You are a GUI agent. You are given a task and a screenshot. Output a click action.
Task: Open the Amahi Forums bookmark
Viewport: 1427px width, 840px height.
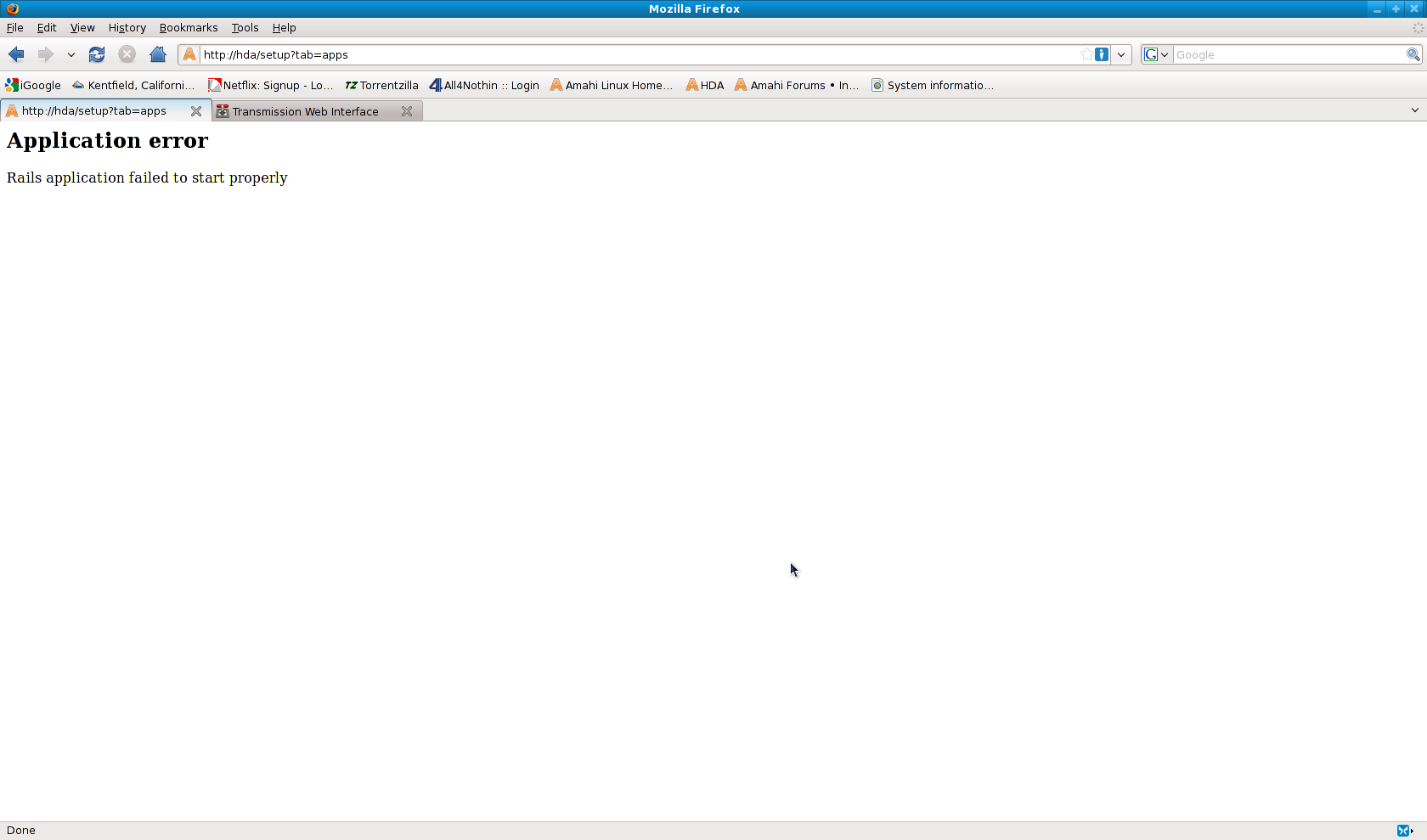click(798, 85)
